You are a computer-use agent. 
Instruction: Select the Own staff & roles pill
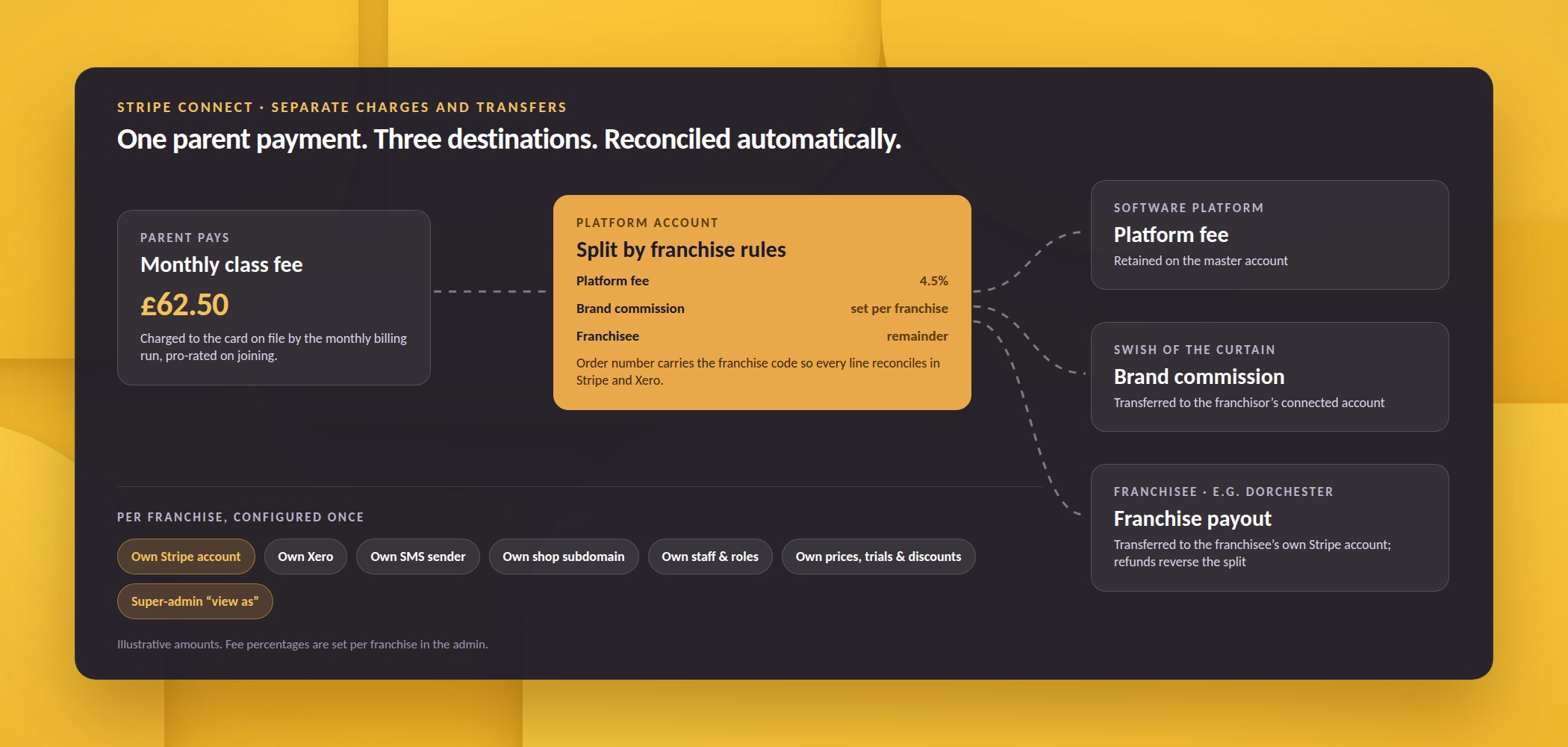coord(710,557)
